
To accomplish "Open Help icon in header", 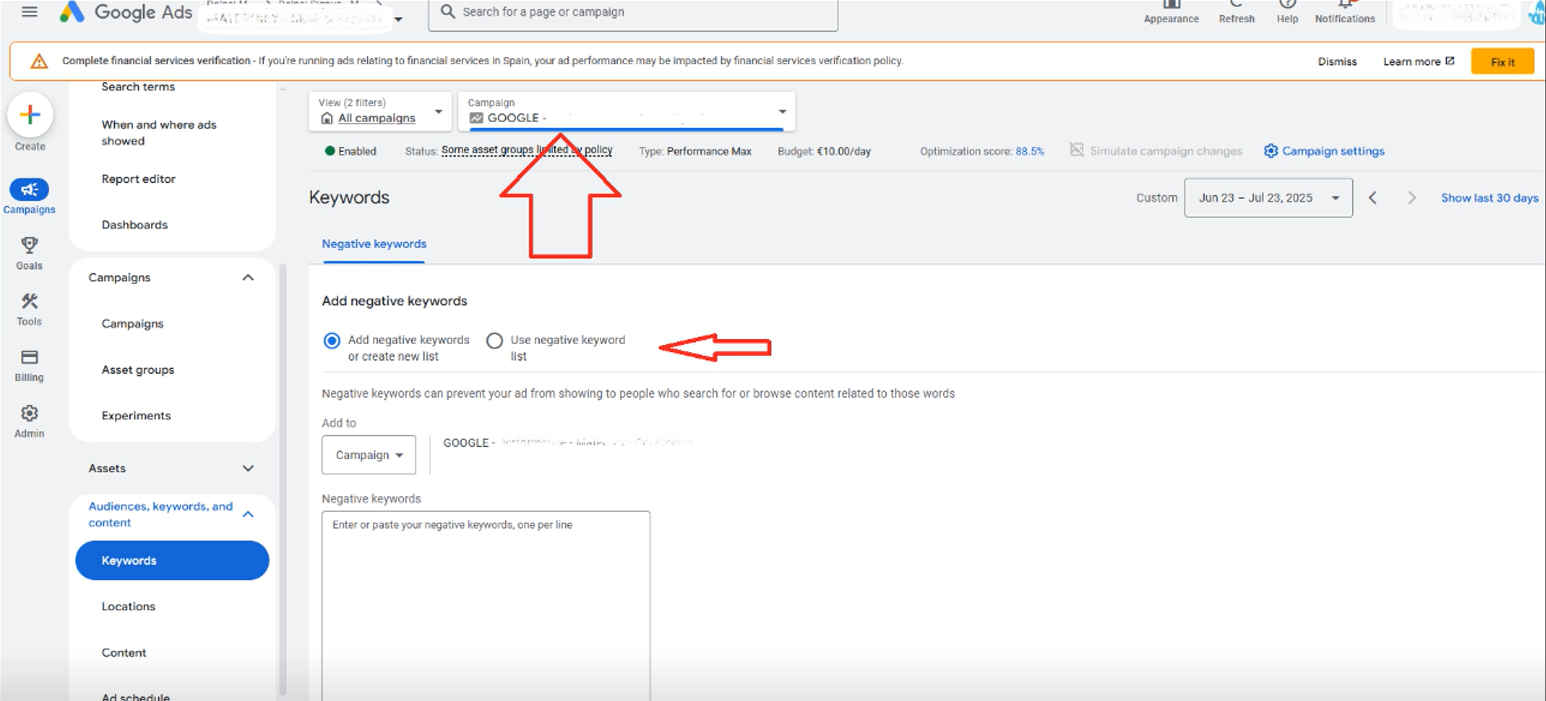I will 1288,4.
